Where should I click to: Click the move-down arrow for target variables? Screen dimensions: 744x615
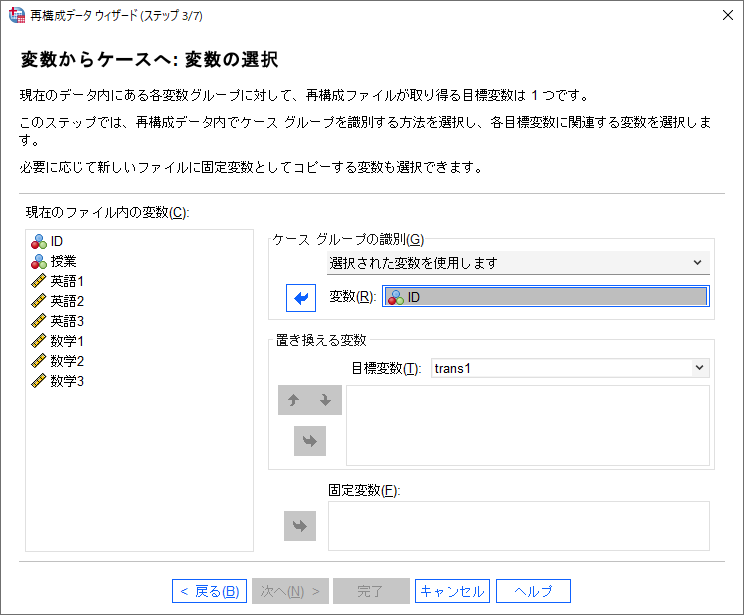tap(326, 400)
